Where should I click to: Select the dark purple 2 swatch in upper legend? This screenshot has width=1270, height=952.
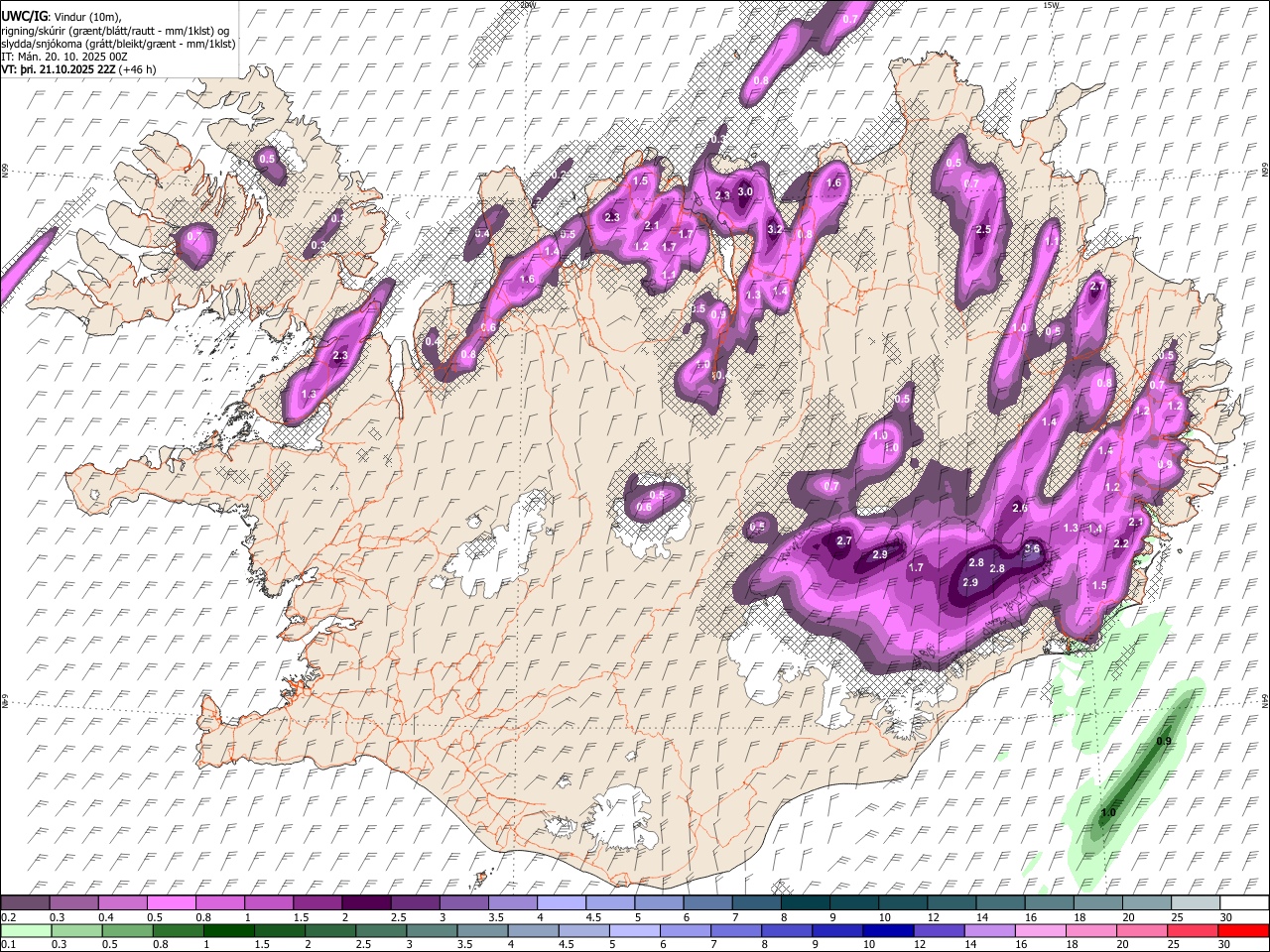pyautogui.click(x=365, y=902)
